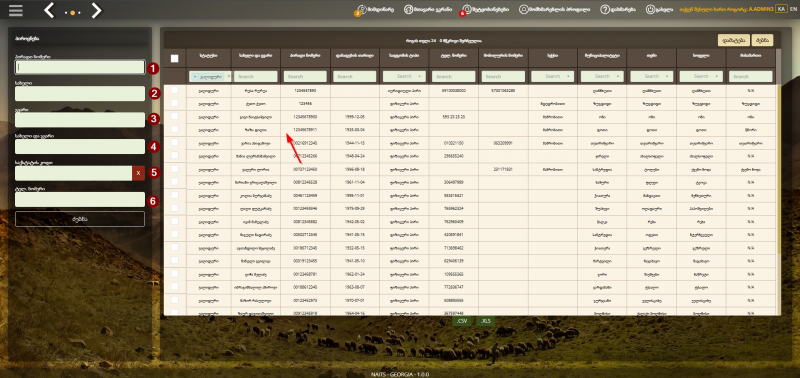Sort by the telephone number column header
Screen dimensions: 800x378
click(454, 55)
